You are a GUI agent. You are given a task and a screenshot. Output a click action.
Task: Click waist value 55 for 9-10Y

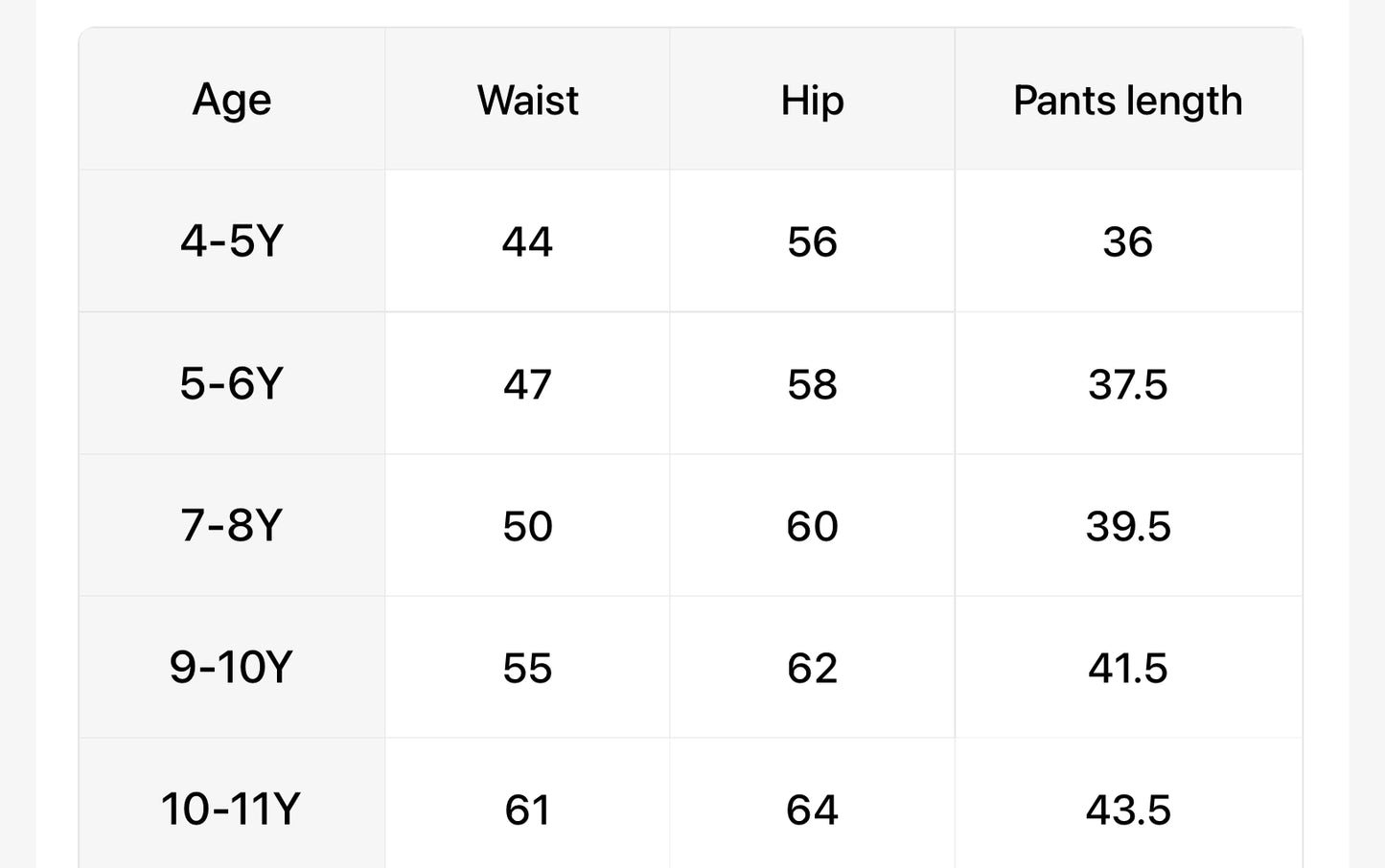[527, 668]
